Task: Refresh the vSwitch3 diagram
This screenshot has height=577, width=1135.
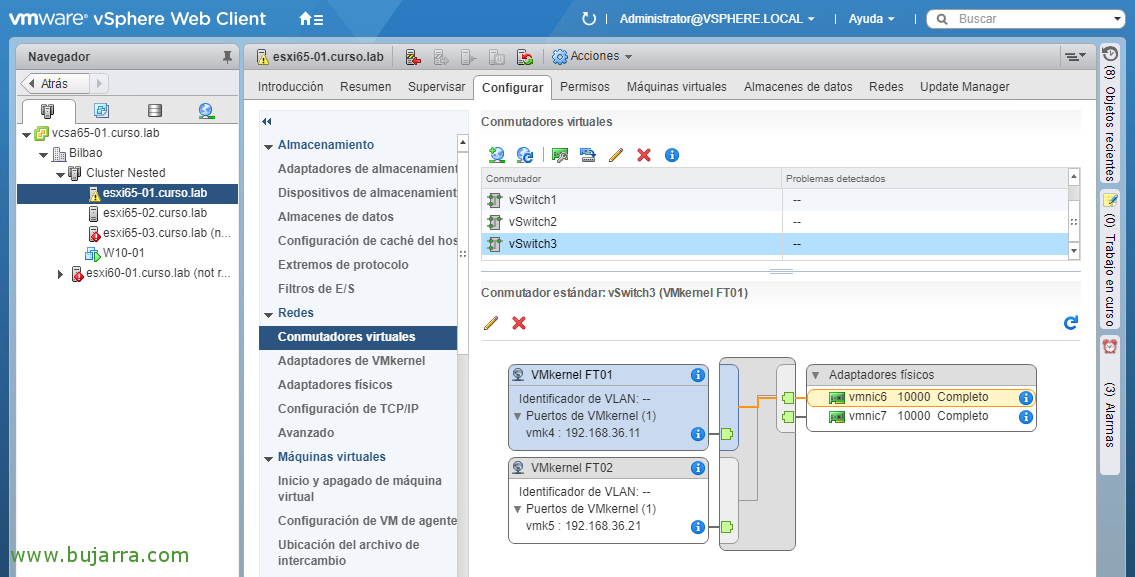Action: (1071, 323)
